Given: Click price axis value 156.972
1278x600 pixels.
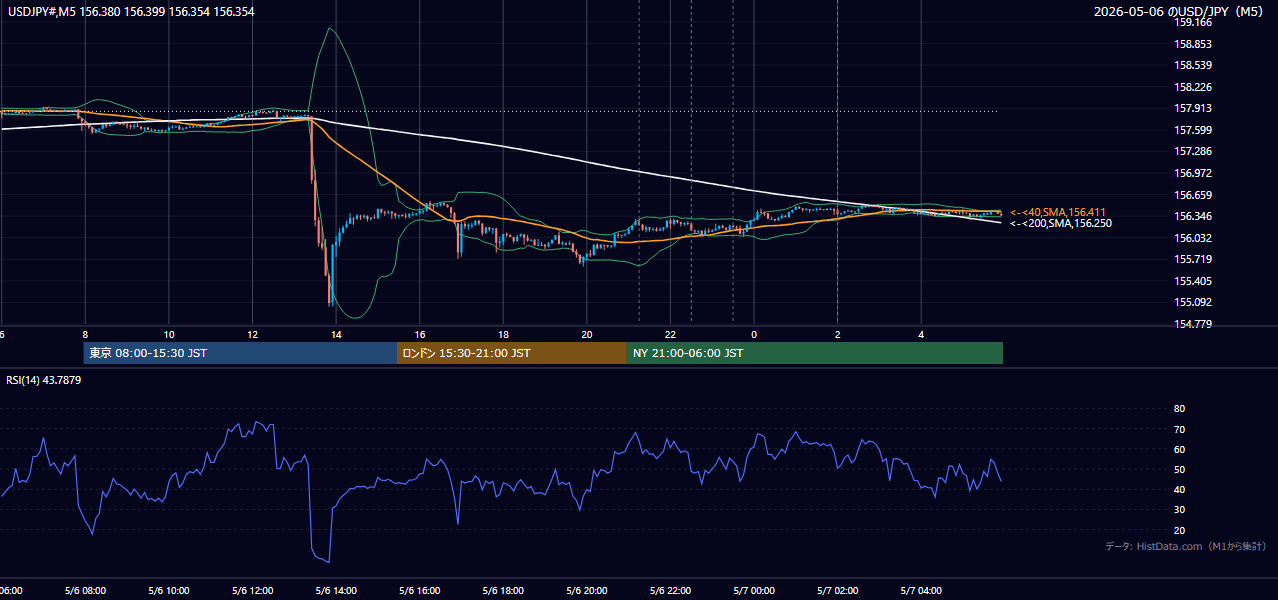Looking at the screenshot, I should point(1194,173).
